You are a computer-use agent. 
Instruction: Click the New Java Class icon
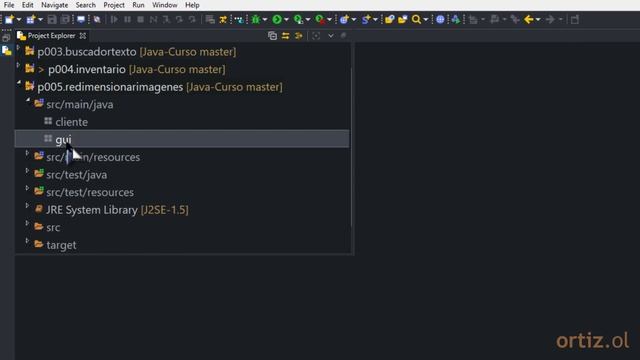point(344,19)
